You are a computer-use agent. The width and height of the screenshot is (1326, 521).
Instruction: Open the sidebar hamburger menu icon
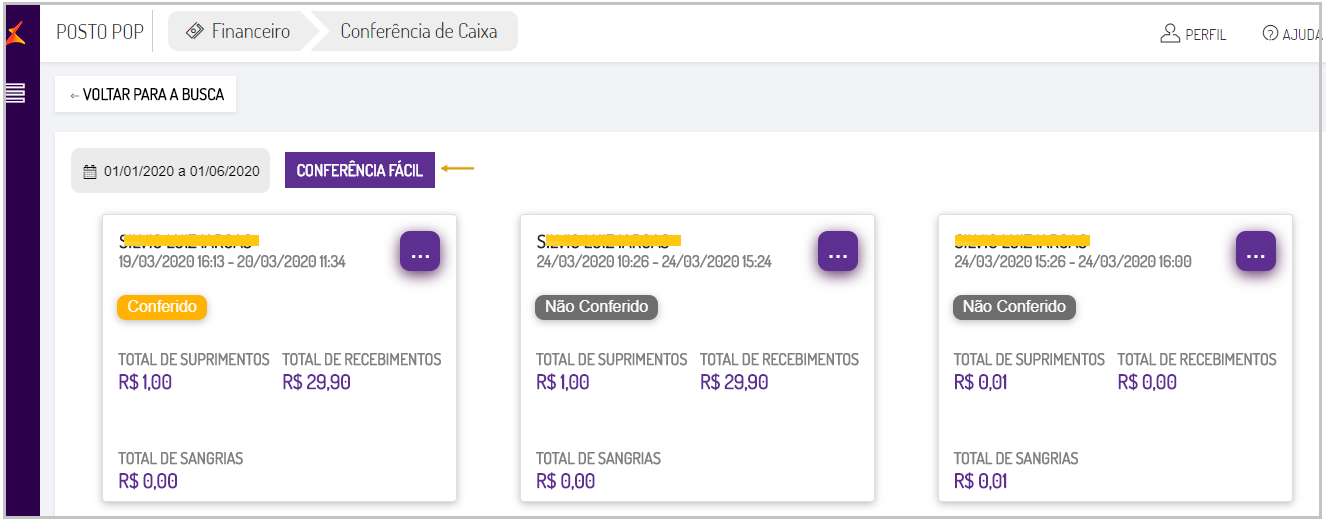pos(15,94)
